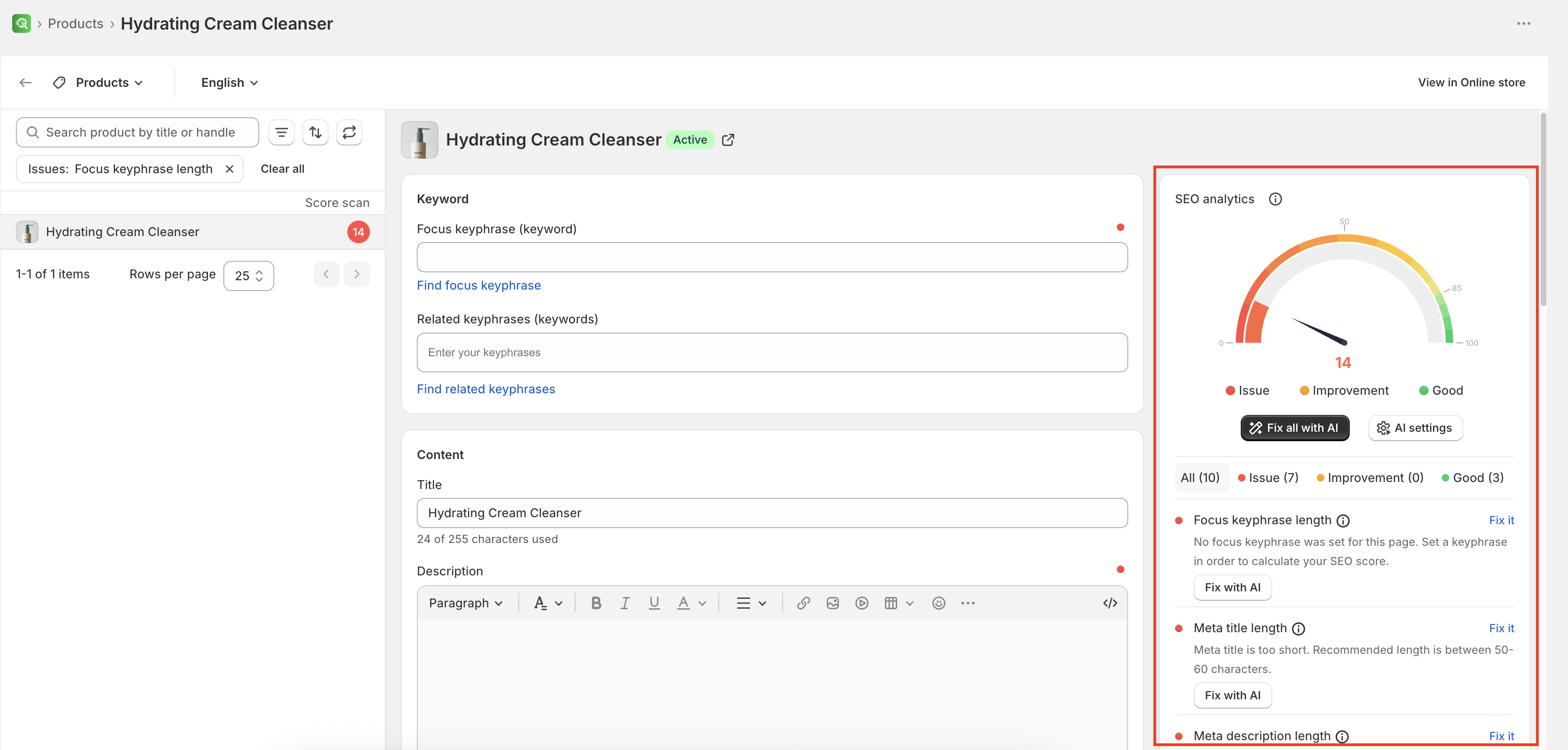Click Fix all with AI button
Image resolution: width=1568 pixels, height=750 pixels.
1295,428
